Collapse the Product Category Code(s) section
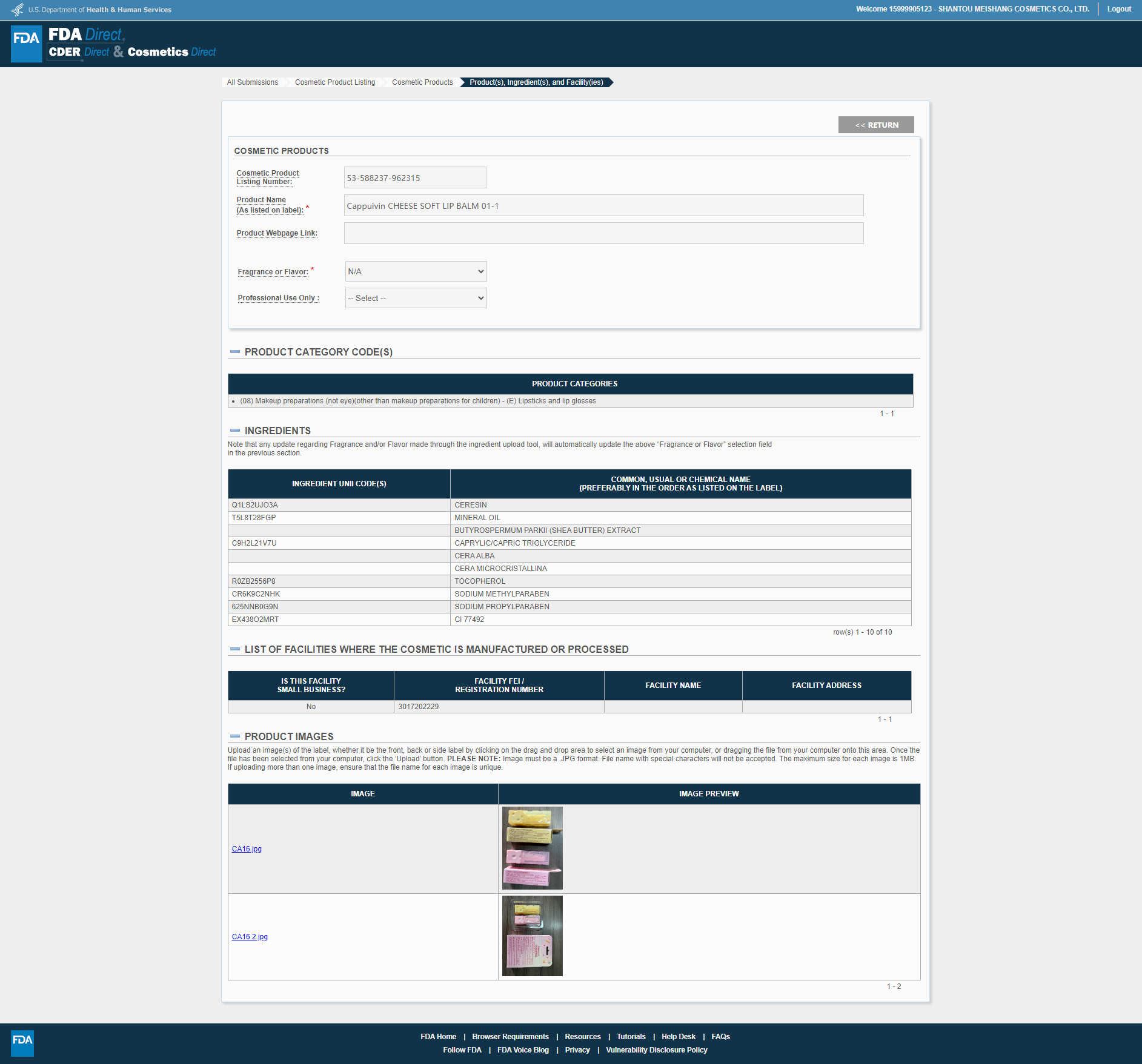 point(235,352)
